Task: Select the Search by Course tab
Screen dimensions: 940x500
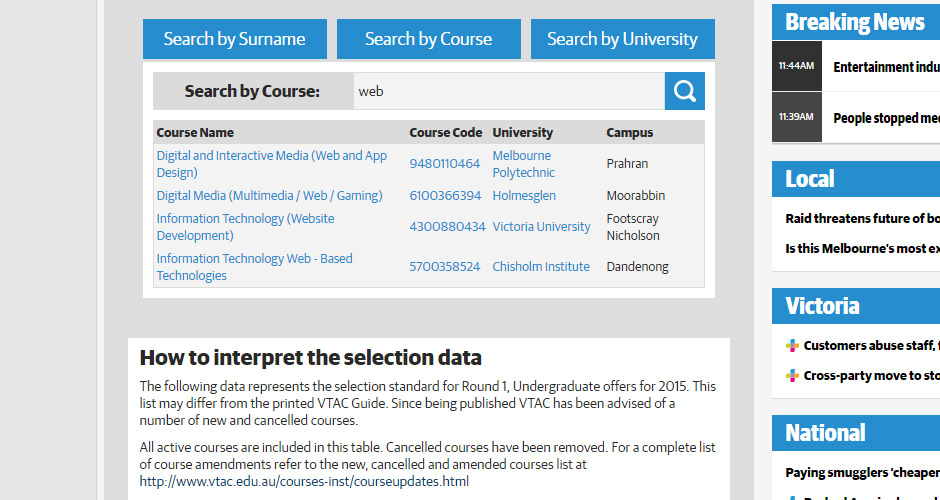Action: 428,39
